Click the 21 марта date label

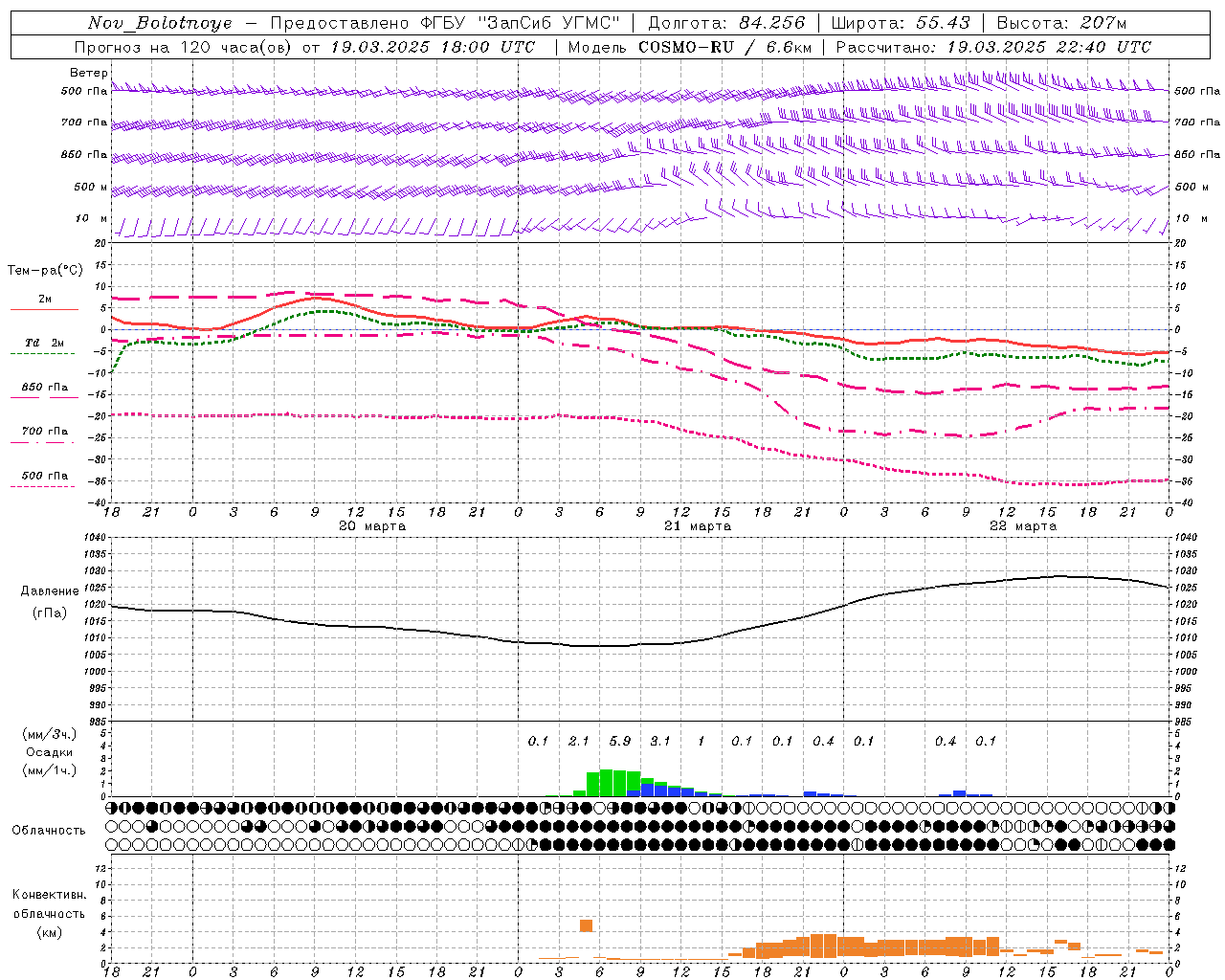[x=698, y=526]
